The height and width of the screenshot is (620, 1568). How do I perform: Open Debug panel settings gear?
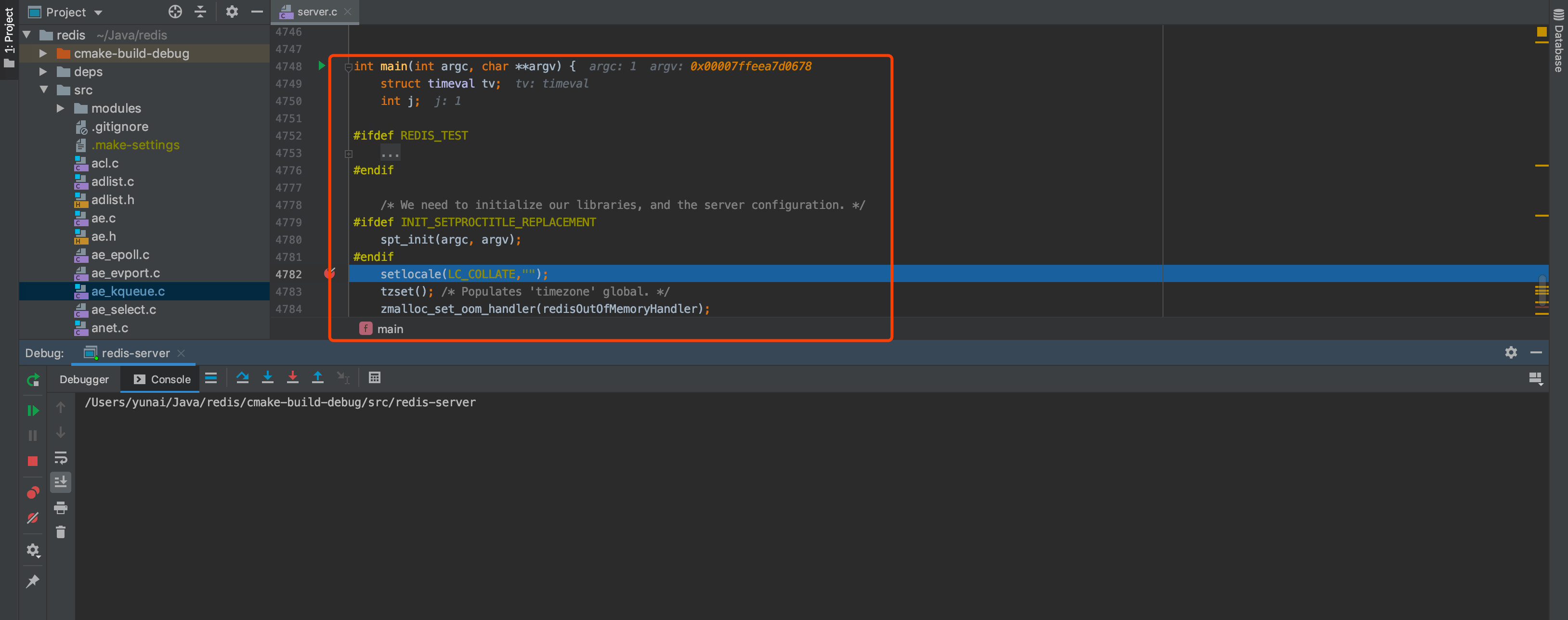point(1511,352)
